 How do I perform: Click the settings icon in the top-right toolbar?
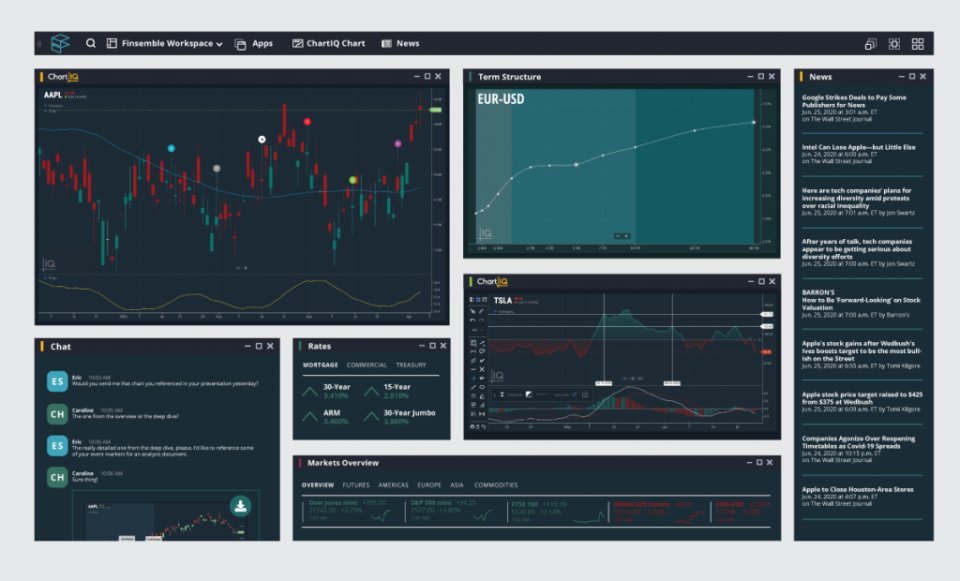[894, 43]
